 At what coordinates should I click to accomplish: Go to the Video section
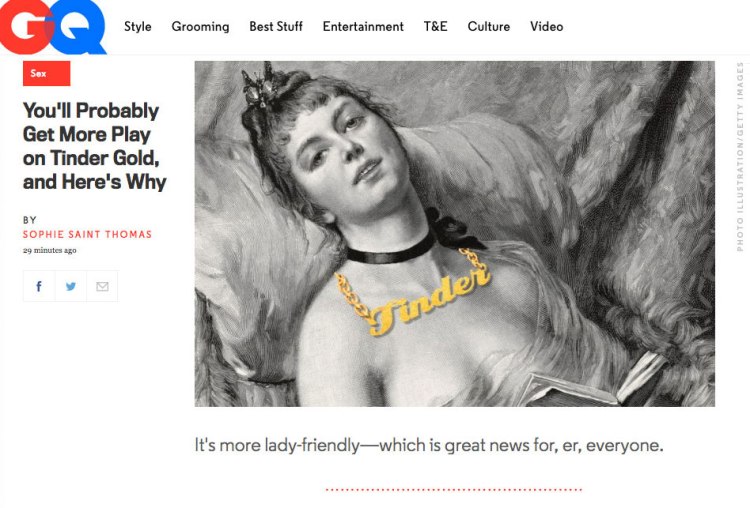tap(546, 26)
